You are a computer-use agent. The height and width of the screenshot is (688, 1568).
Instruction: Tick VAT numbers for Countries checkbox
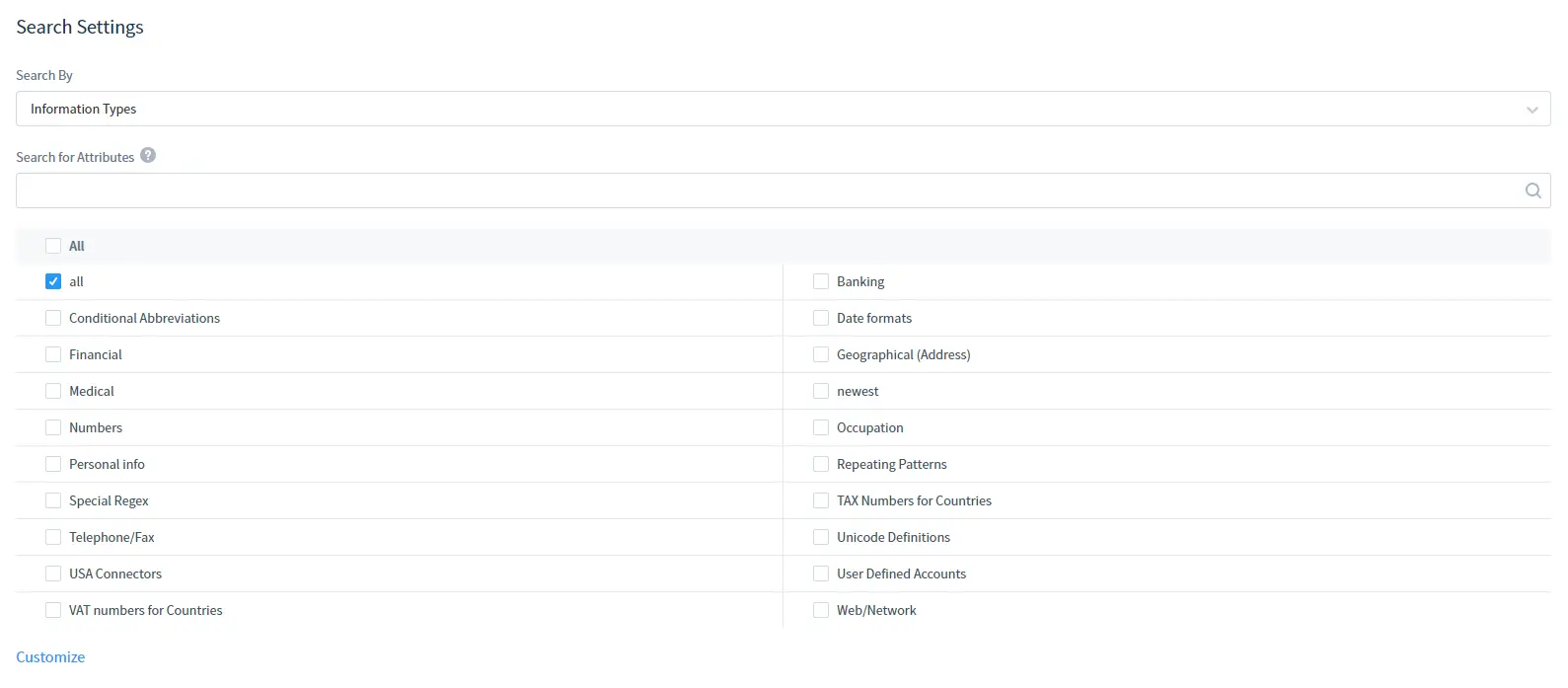[x=53, y=610]
